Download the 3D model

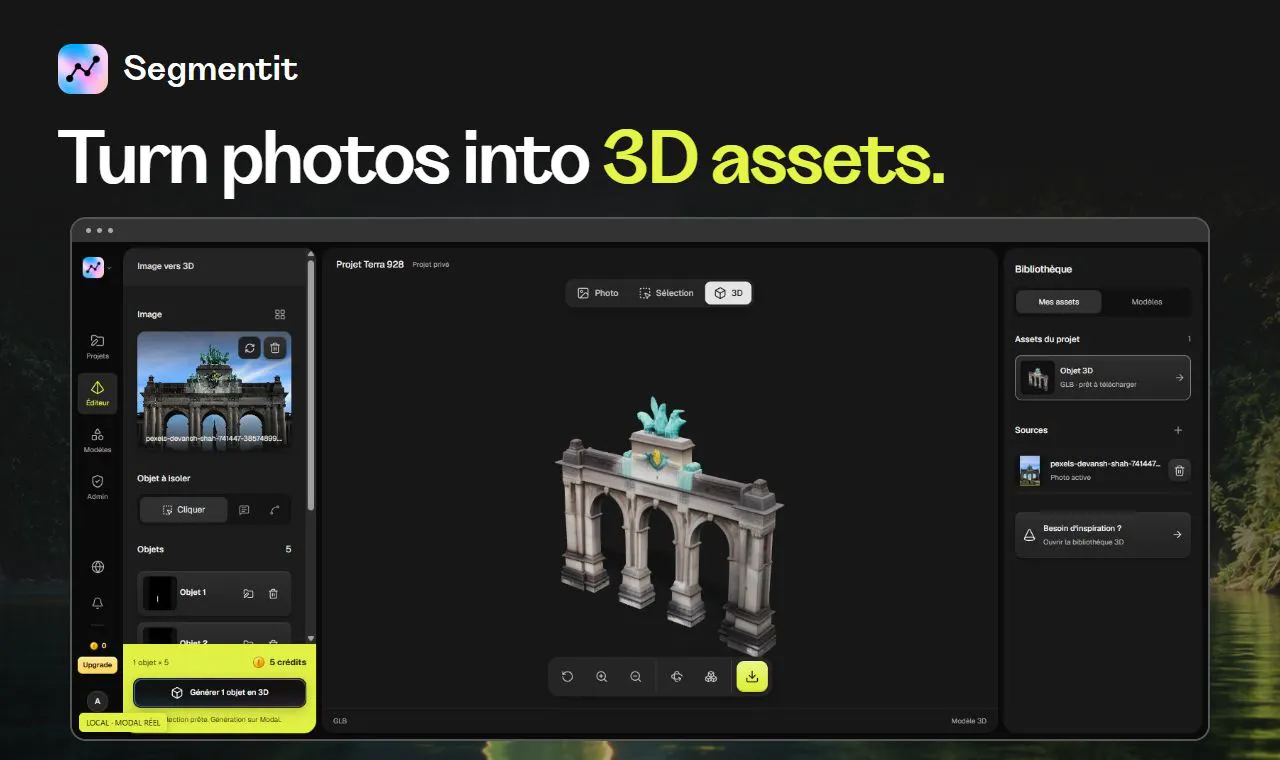coord(752,677)
